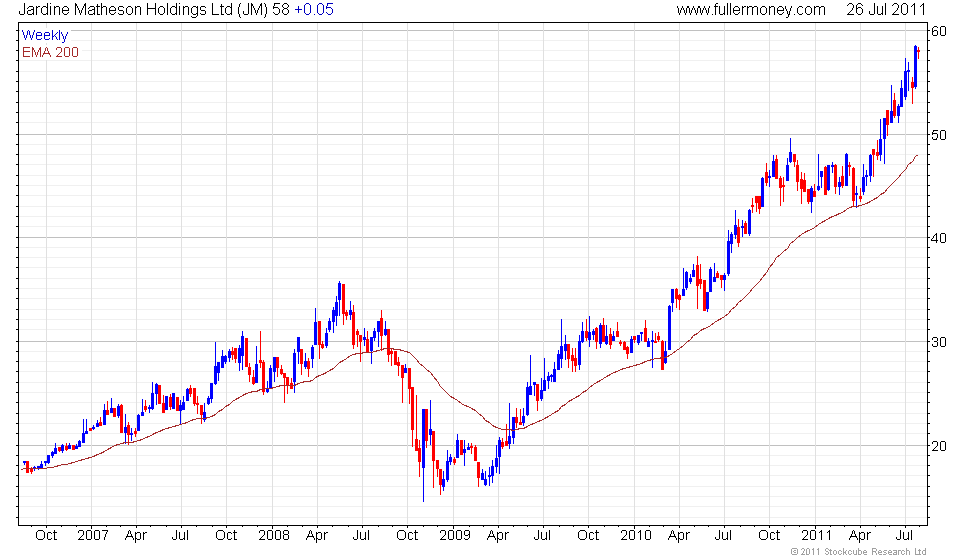980x560 pixels.
Task: Click the 2010 year axis label
Action: [636, 535]
